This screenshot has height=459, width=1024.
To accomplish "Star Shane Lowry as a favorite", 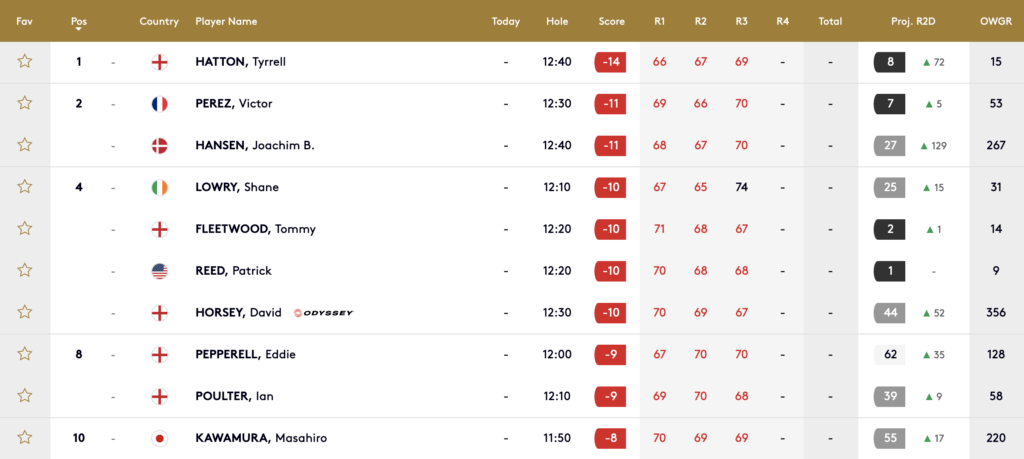I will [x=25, y=187].
